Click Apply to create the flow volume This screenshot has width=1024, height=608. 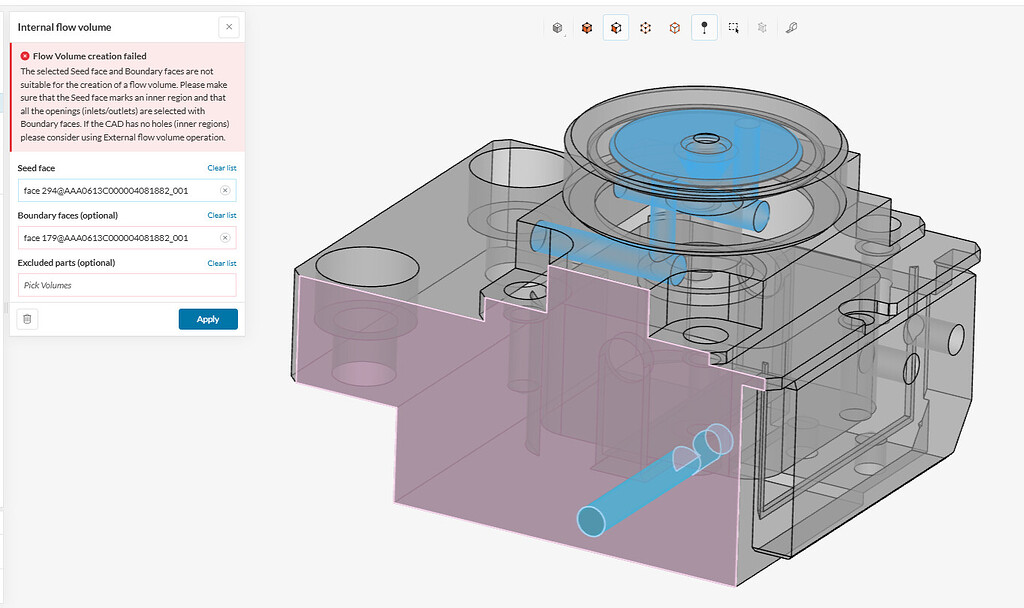tap(208, 318)
